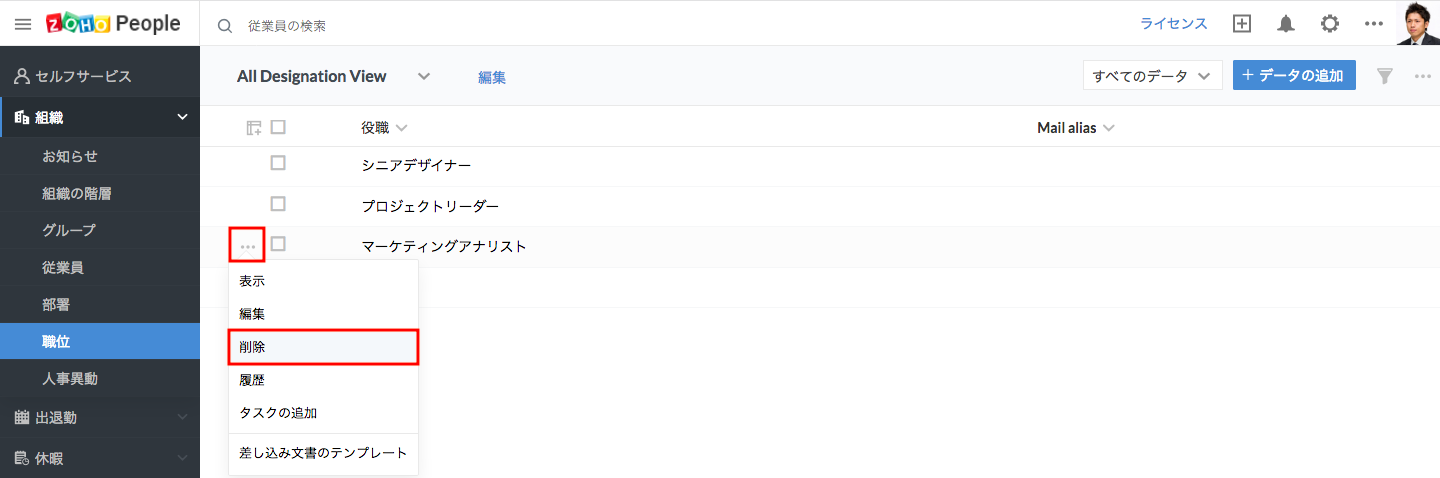Screen dimensions: 1440x478
Task: Toggle the select-all header checkbox
Action: [x=278, y=128]
